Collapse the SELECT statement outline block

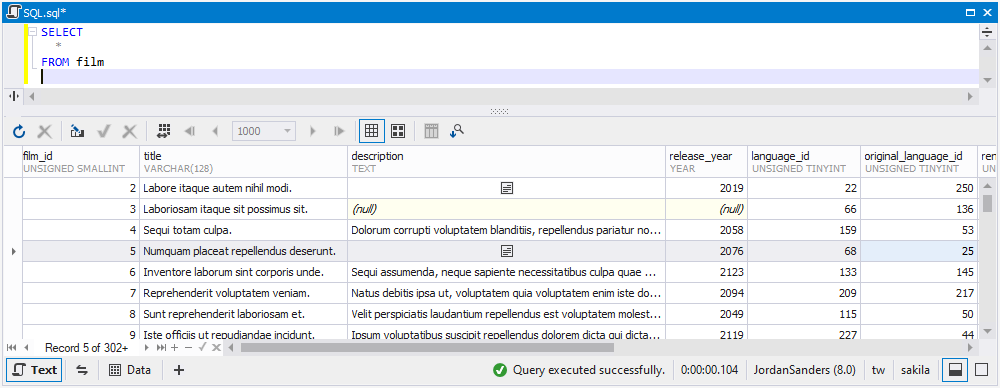33,32
